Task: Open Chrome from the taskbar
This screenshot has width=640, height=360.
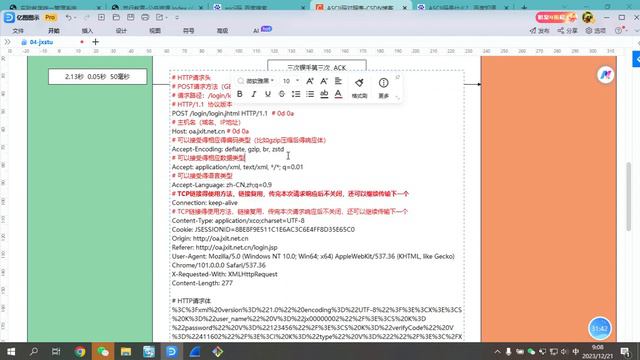Action: [x=80, y=351]
